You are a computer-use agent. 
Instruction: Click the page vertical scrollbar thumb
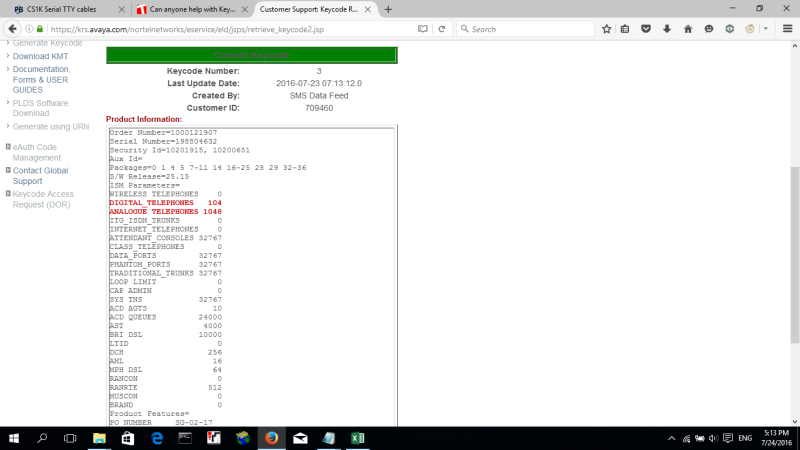795,255
